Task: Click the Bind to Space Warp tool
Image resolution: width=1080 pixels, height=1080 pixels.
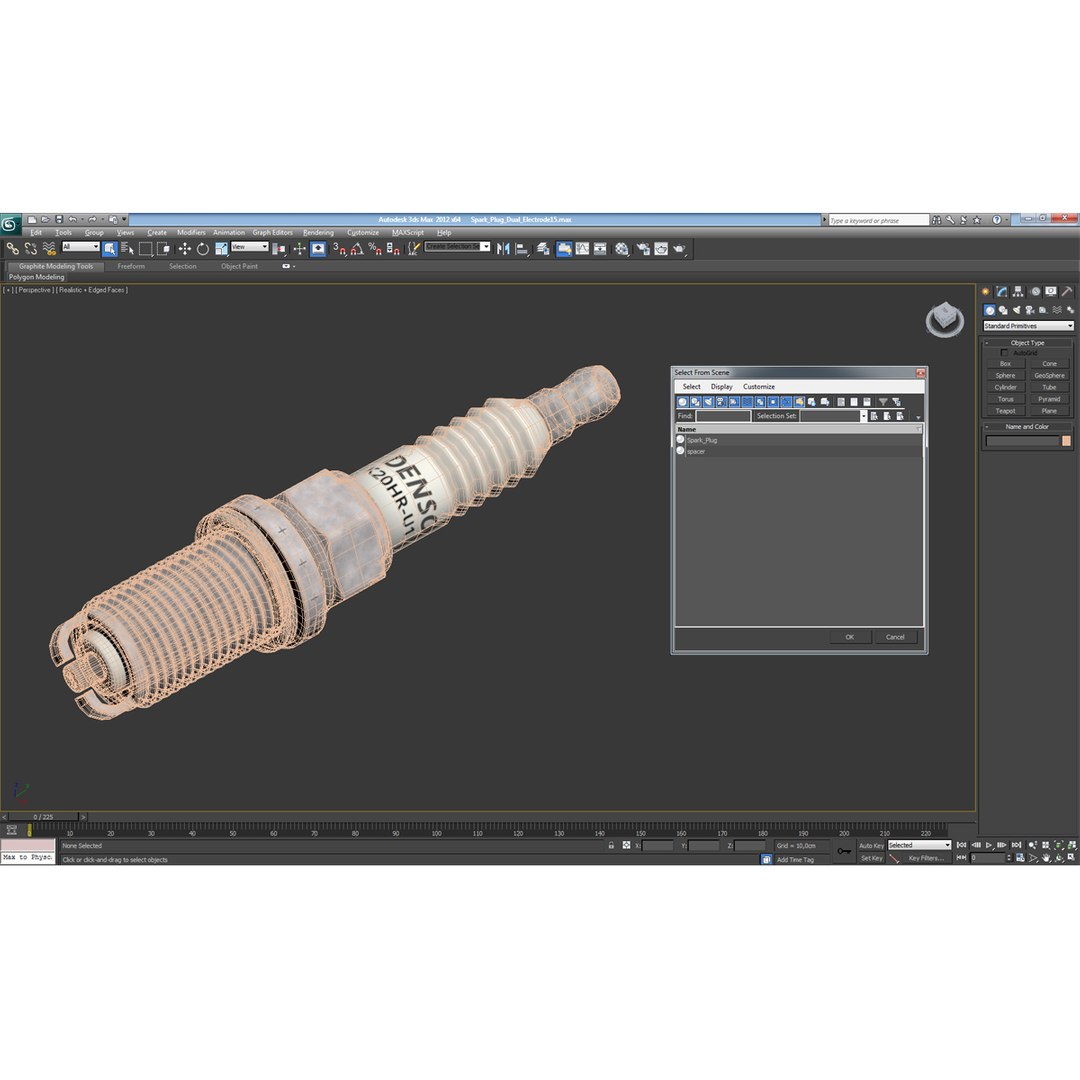Action: (x=48, y=249)
